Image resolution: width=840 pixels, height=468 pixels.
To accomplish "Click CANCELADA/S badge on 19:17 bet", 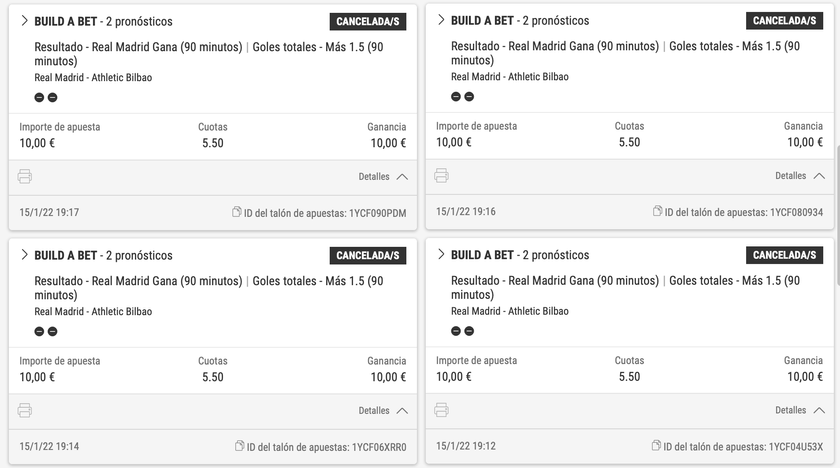I will click(368, 21).
